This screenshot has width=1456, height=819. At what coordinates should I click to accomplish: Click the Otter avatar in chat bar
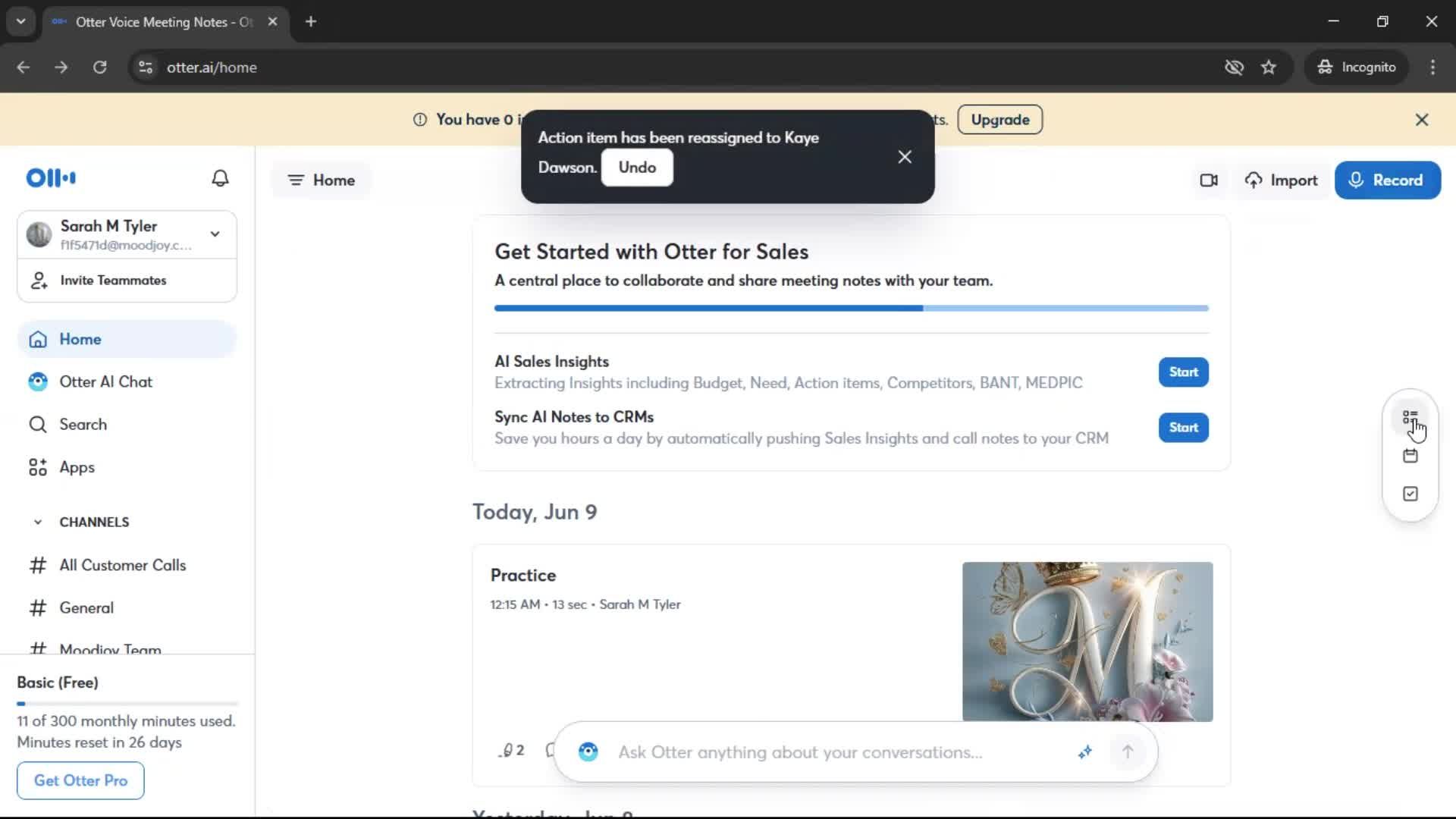tap(588, 752)
